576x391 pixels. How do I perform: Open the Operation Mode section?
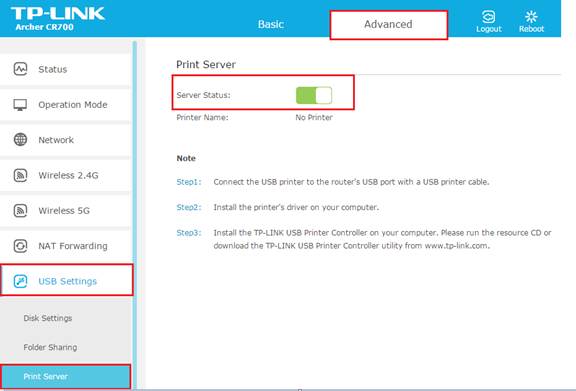[65, 104]
